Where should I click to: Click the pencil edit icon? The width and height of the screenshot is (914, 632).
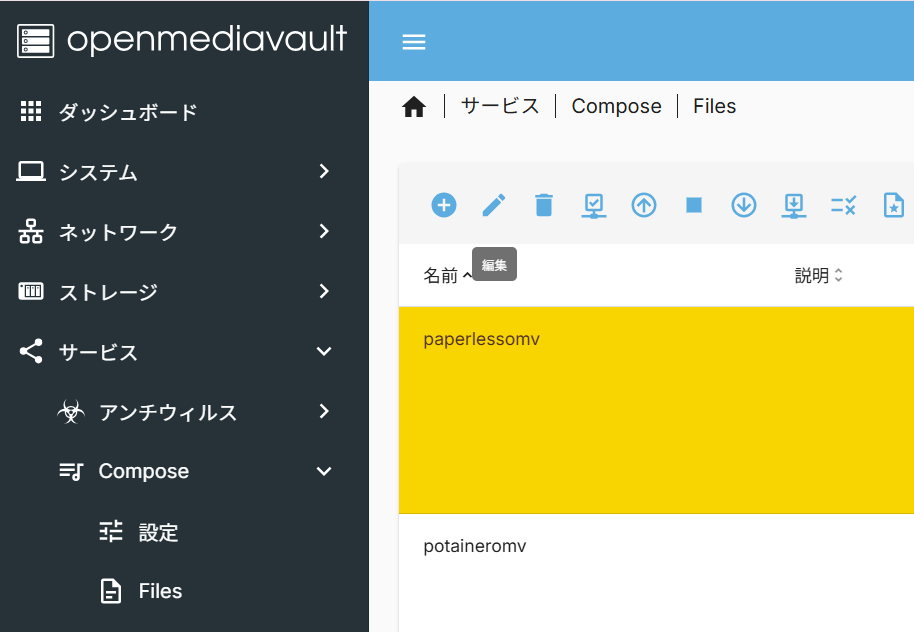tap(494, 205)
